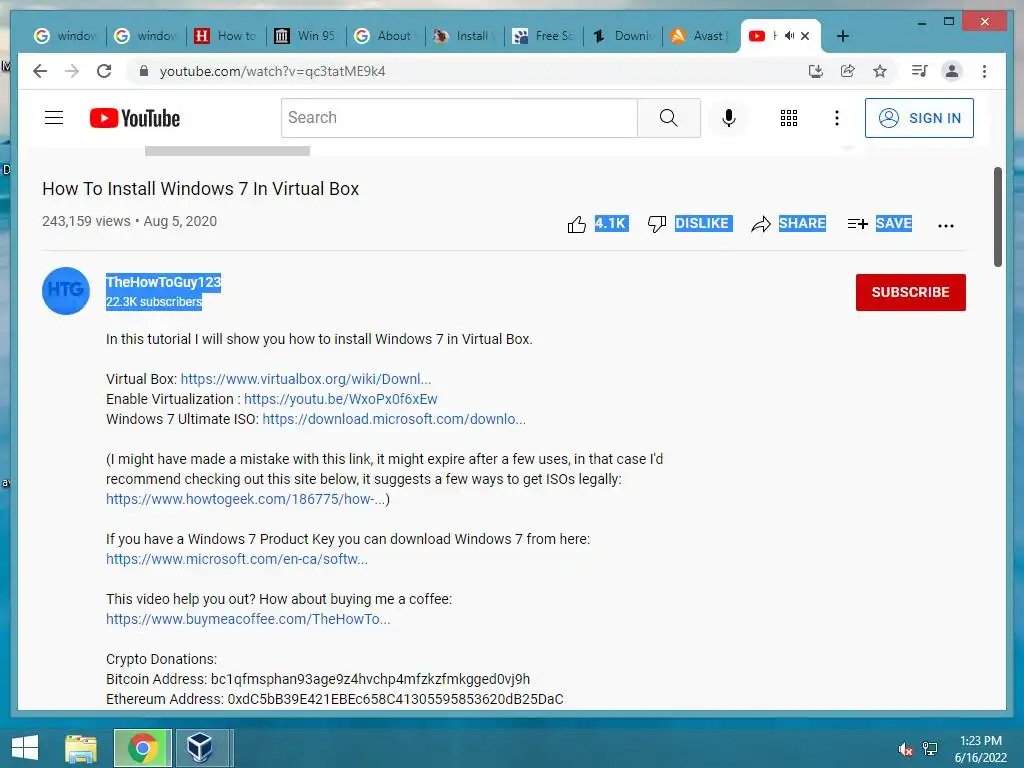
Task: Open TheHowToGuy123 channel name link
Action: click(163, 282)
